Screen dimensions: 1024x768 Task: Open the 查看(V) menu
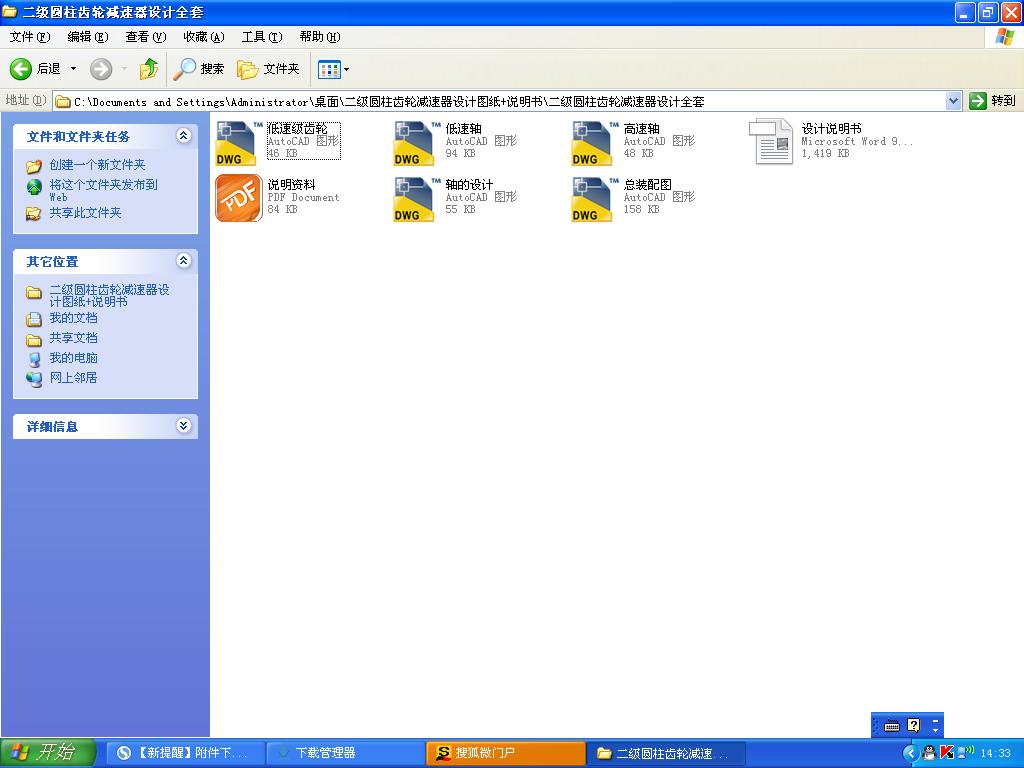tap(146, 37)
